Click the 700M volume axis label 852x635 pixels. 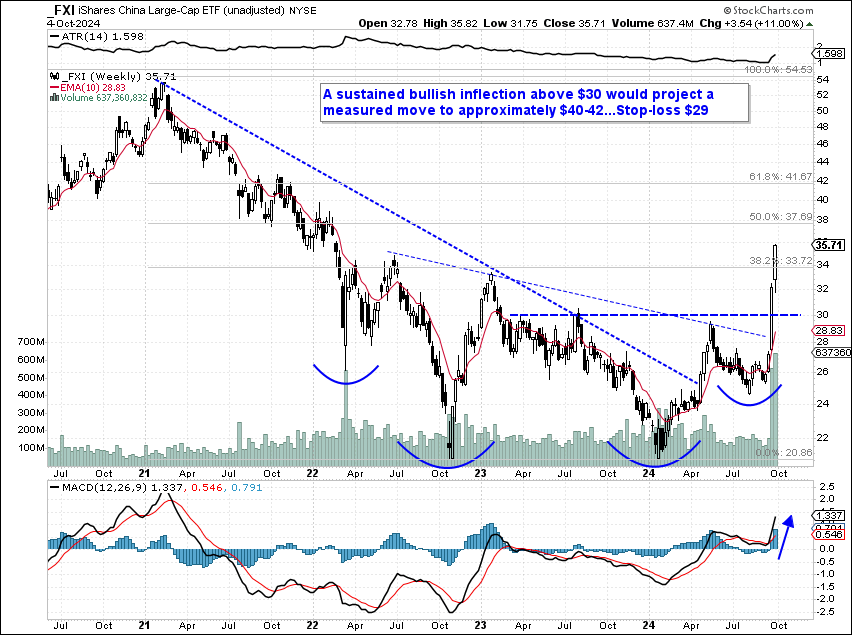[32, 342]
